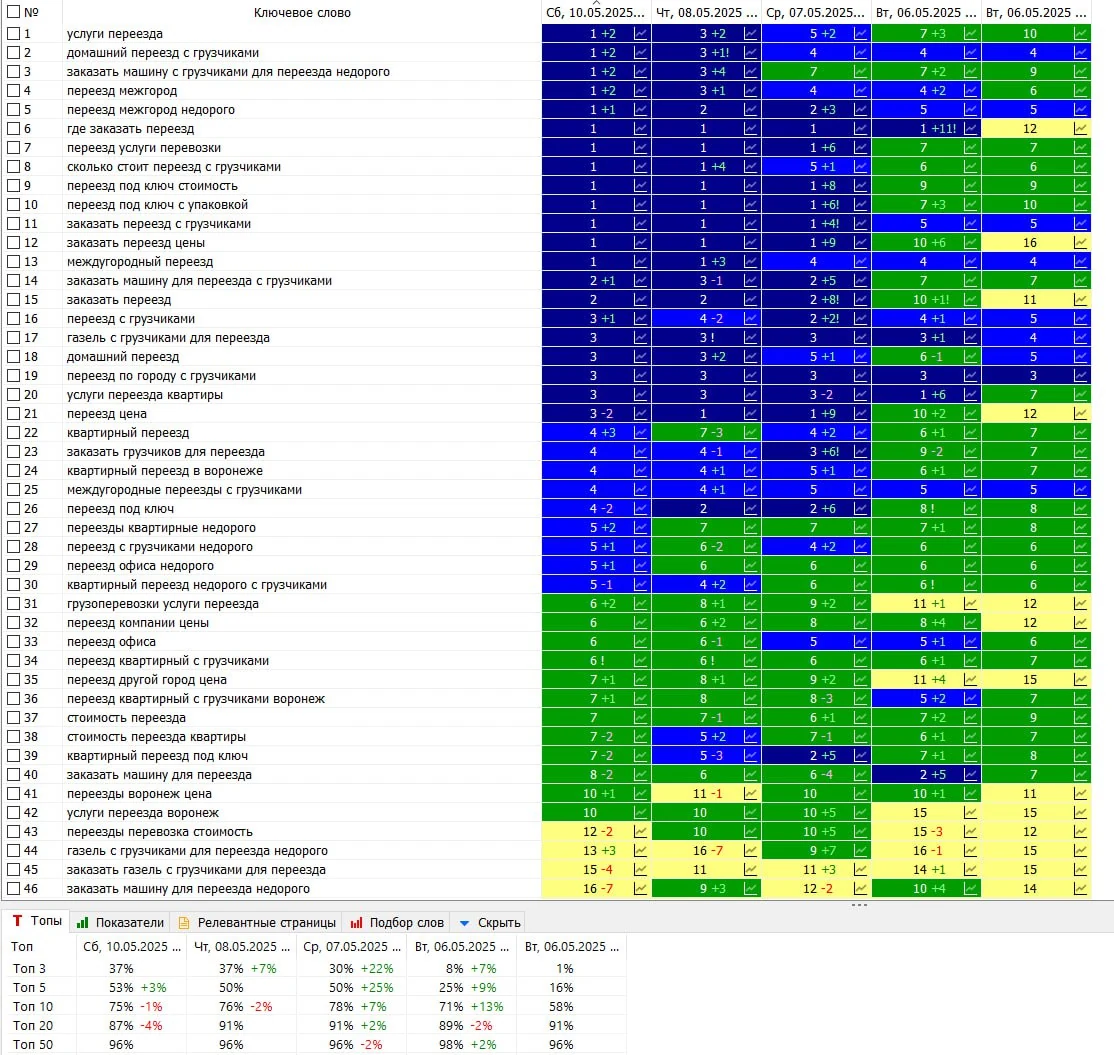Click the 'Топ 3' row label
Viewport: 1114px width, 1055px height.
point(29,968)
